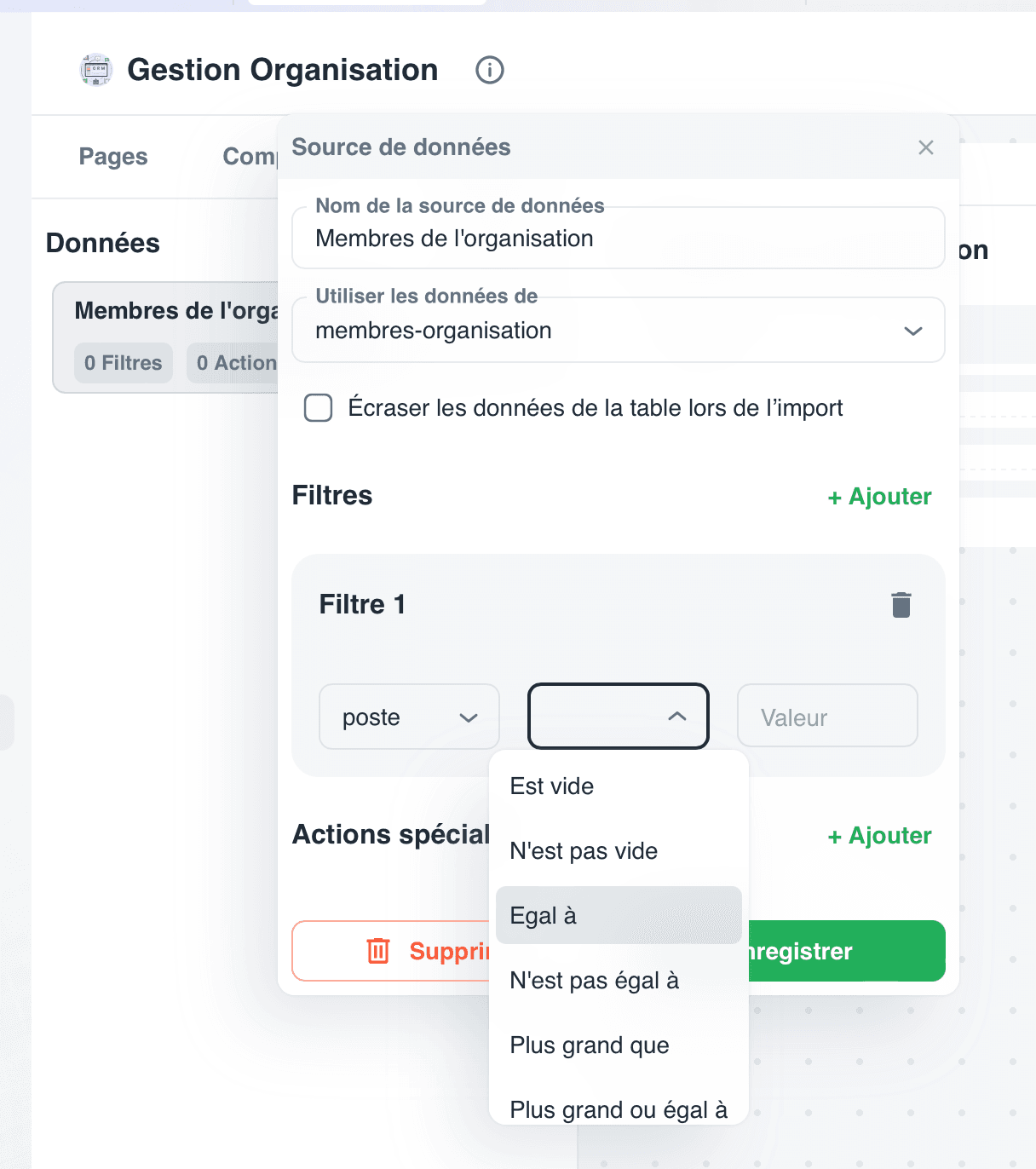1036x1169 pixels.
Task: Pick the Plus grand que option
Action: point(619,1045)
